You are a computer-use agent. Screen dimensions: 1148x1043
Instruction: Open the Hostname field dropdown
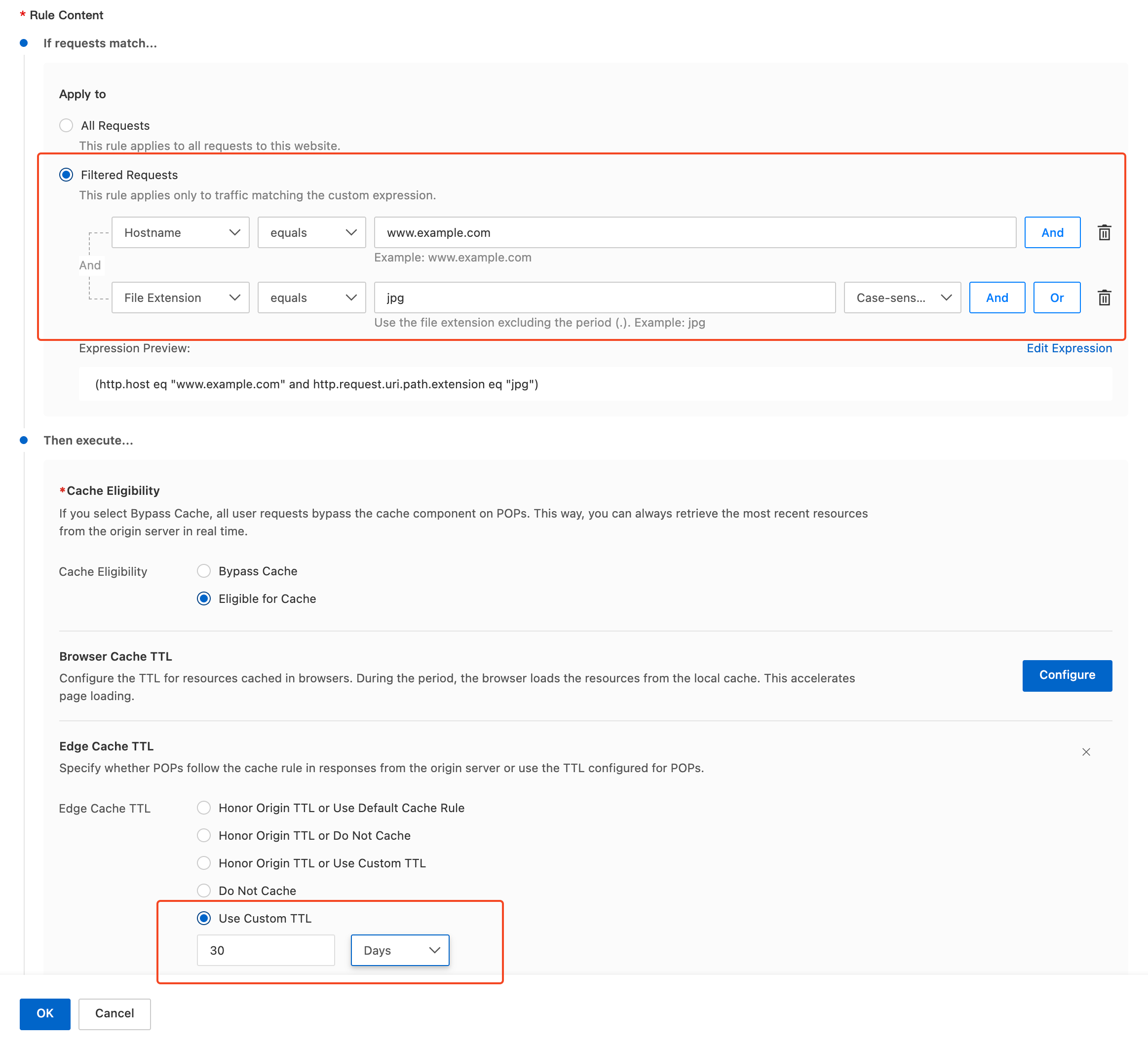180,232
